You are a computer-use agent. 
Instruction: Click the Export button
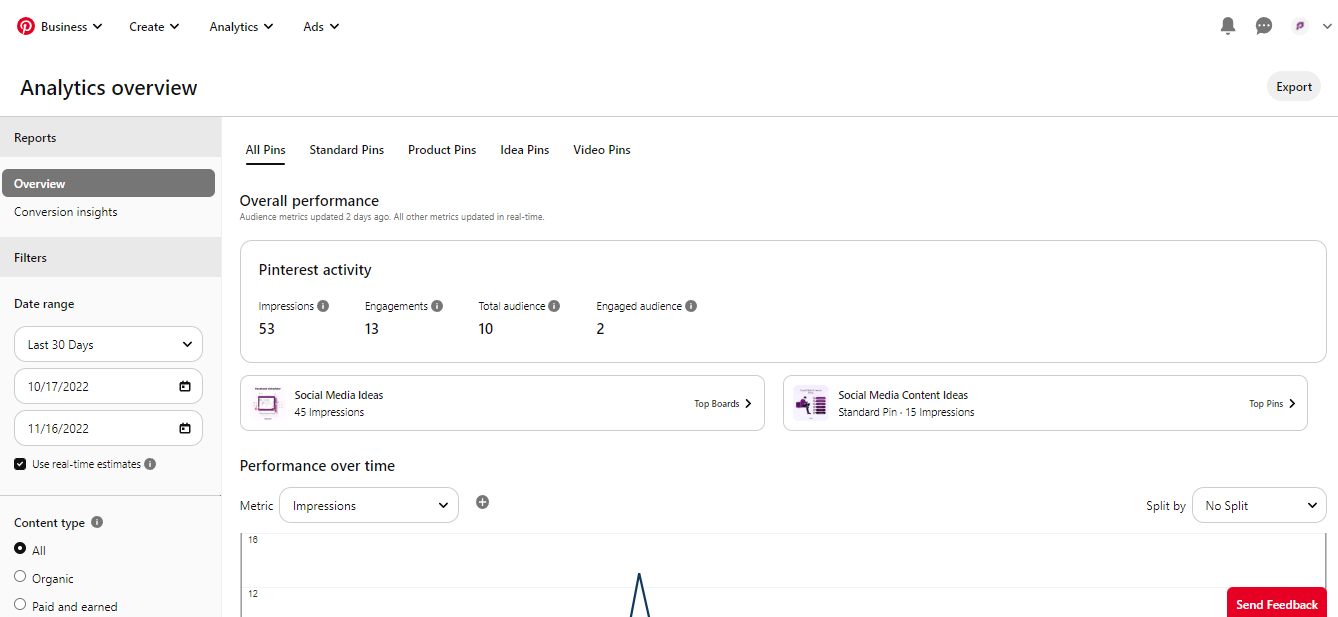(1294, 87)
